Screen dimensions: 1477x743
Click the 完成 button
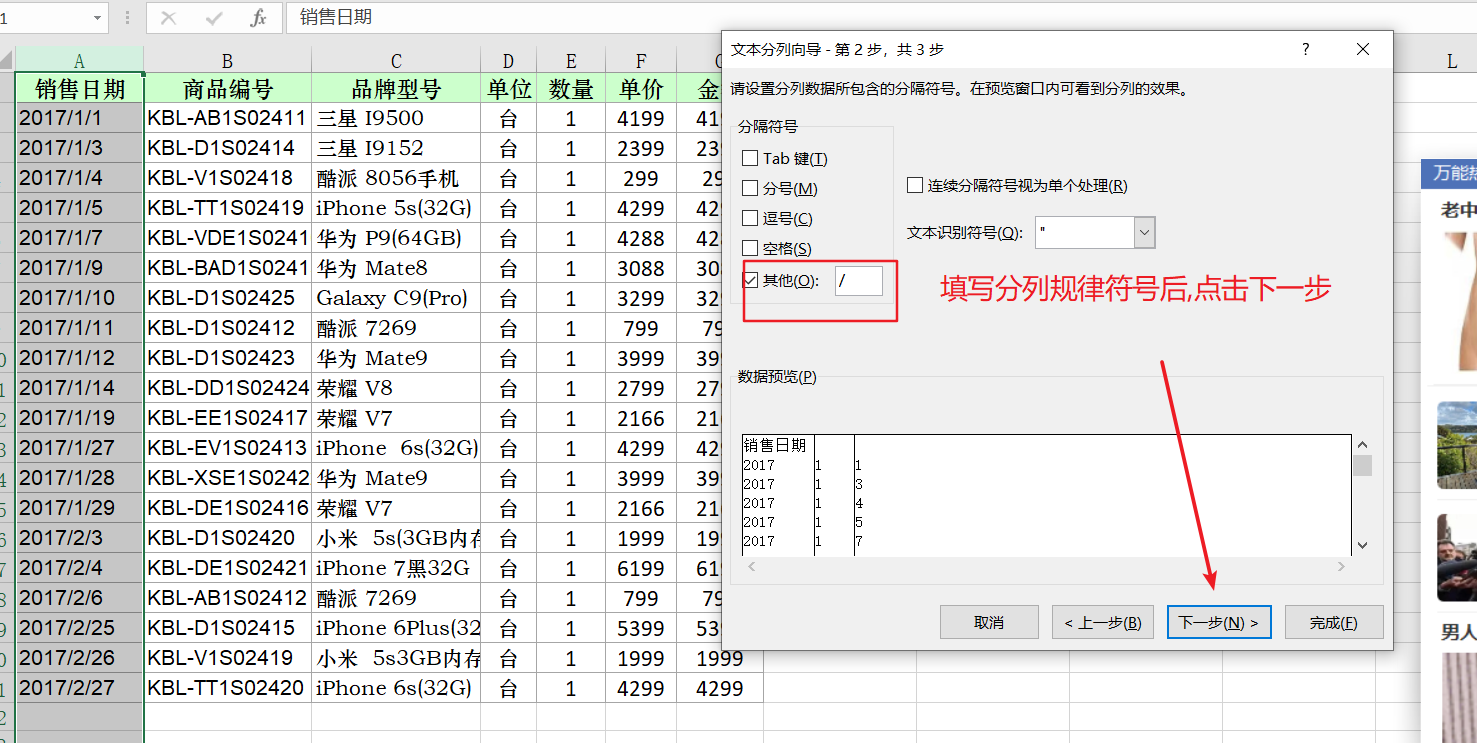[x=1334, y=621]
